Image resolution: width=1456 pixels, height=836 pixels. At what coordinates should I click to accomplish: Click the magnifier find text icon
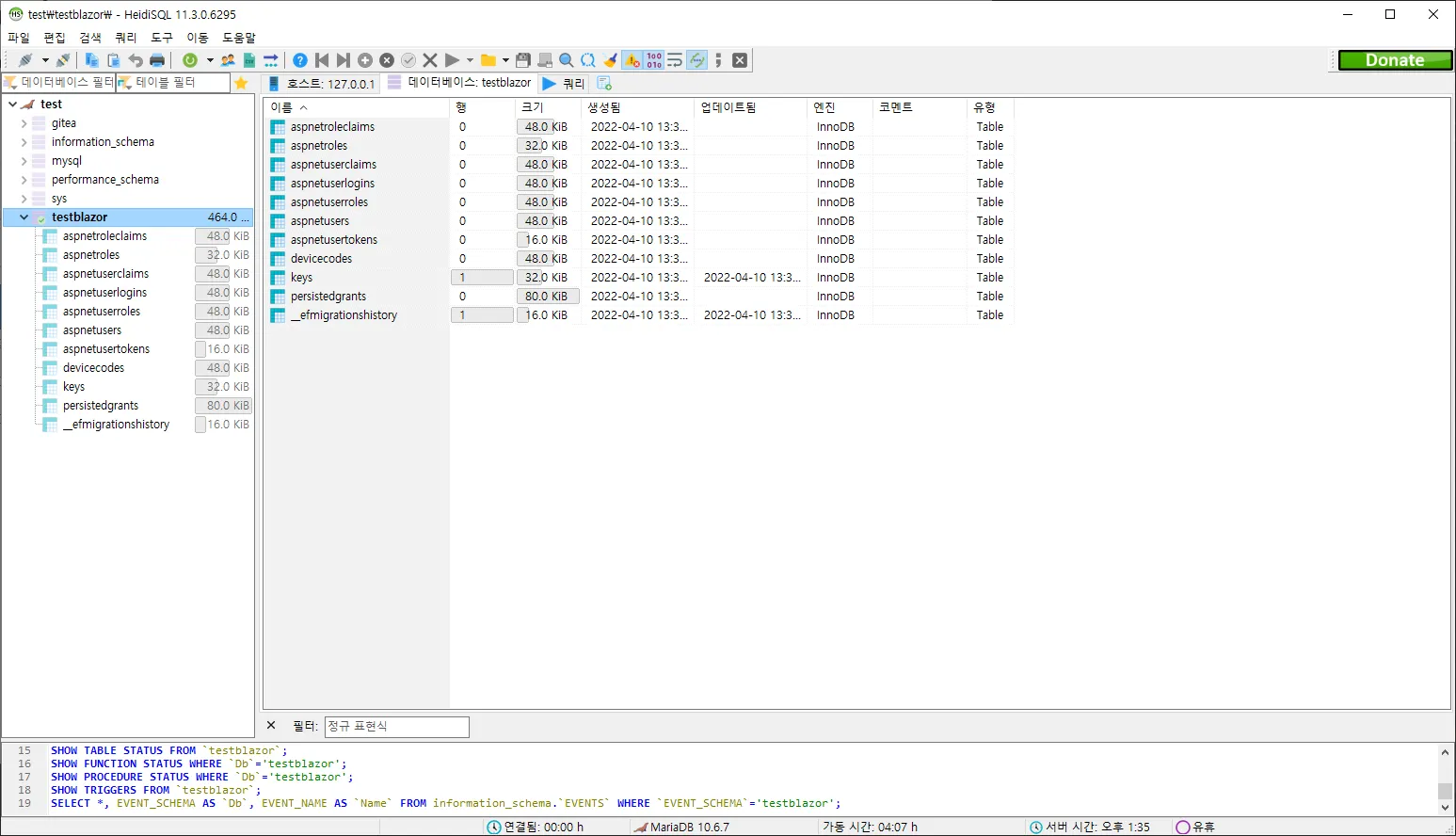[x=567, y=60]
